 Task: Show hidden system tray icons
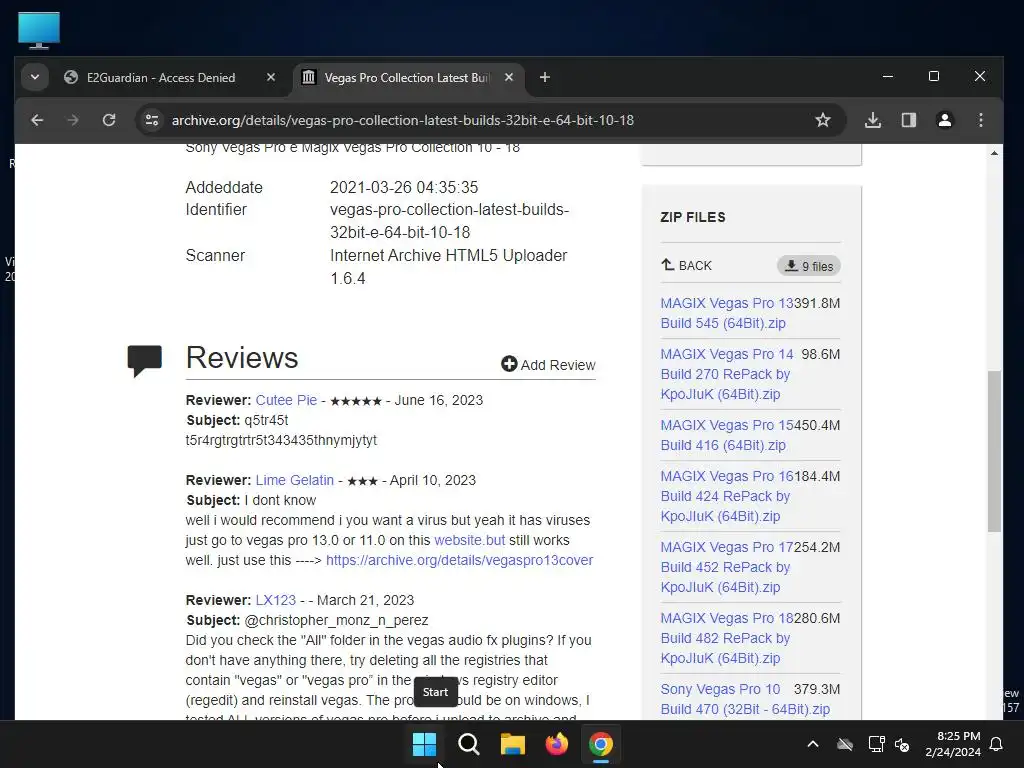pyautogui.click(x=813, y=743)
